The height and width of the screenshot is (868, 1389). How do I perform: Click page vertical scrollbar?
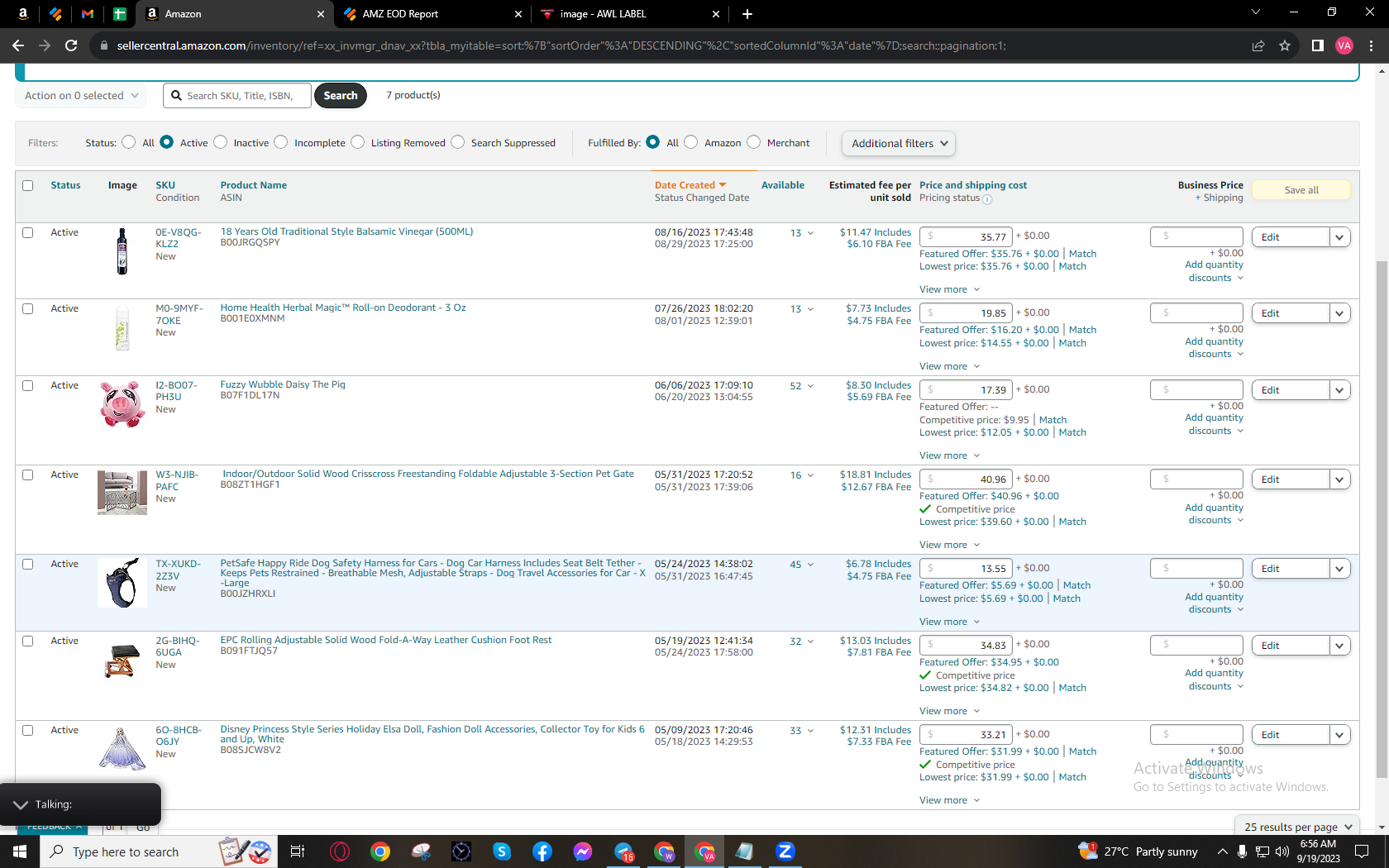point(1382,519)
